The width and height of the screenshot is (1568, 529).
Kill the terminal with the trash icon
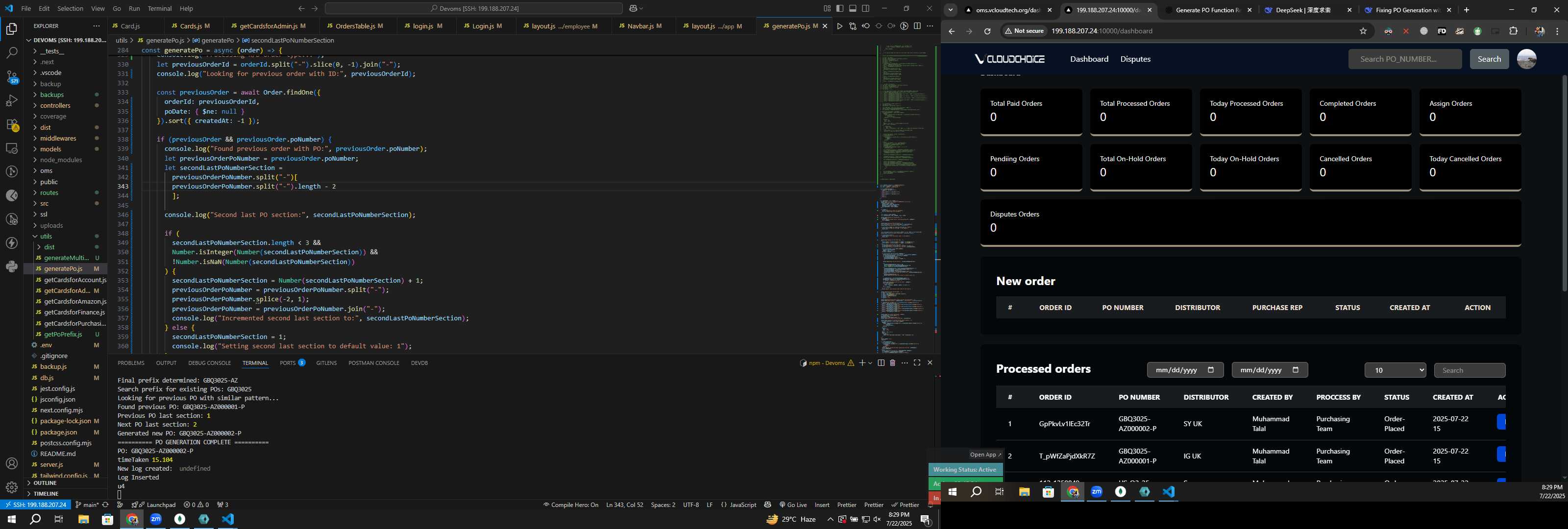(x=892, y=363)
